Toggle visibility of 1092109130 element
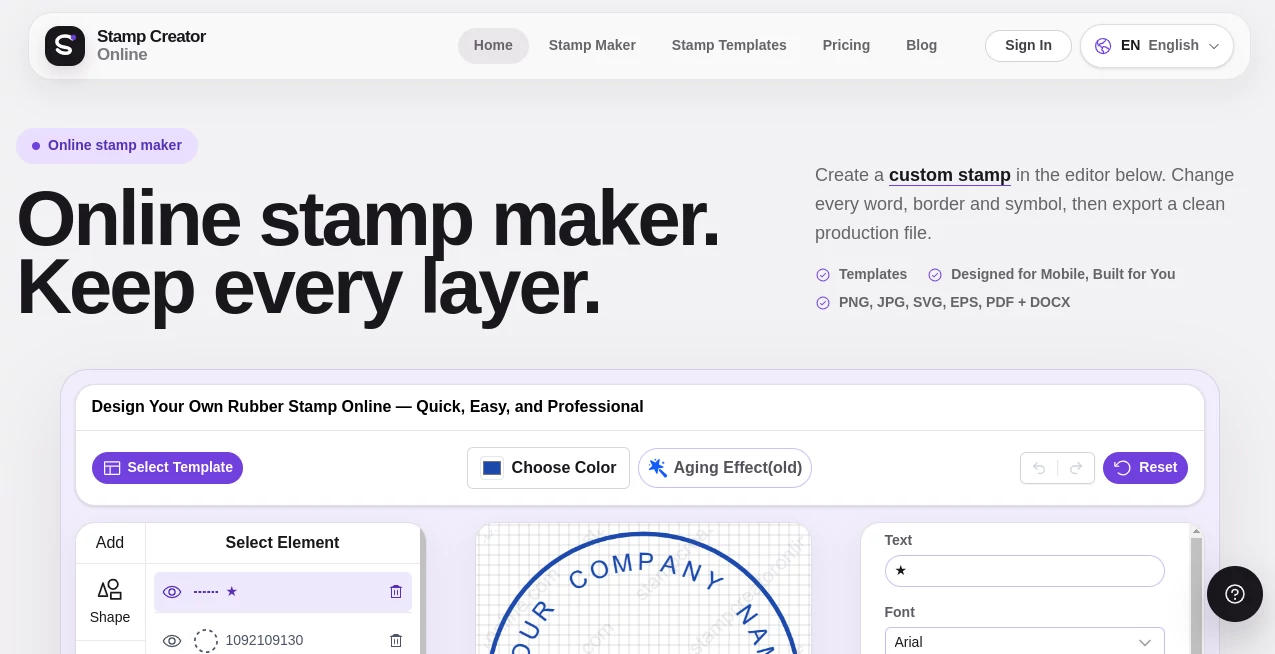Image resolution: width=1275 pixels, height=654 pixels. 172,641
